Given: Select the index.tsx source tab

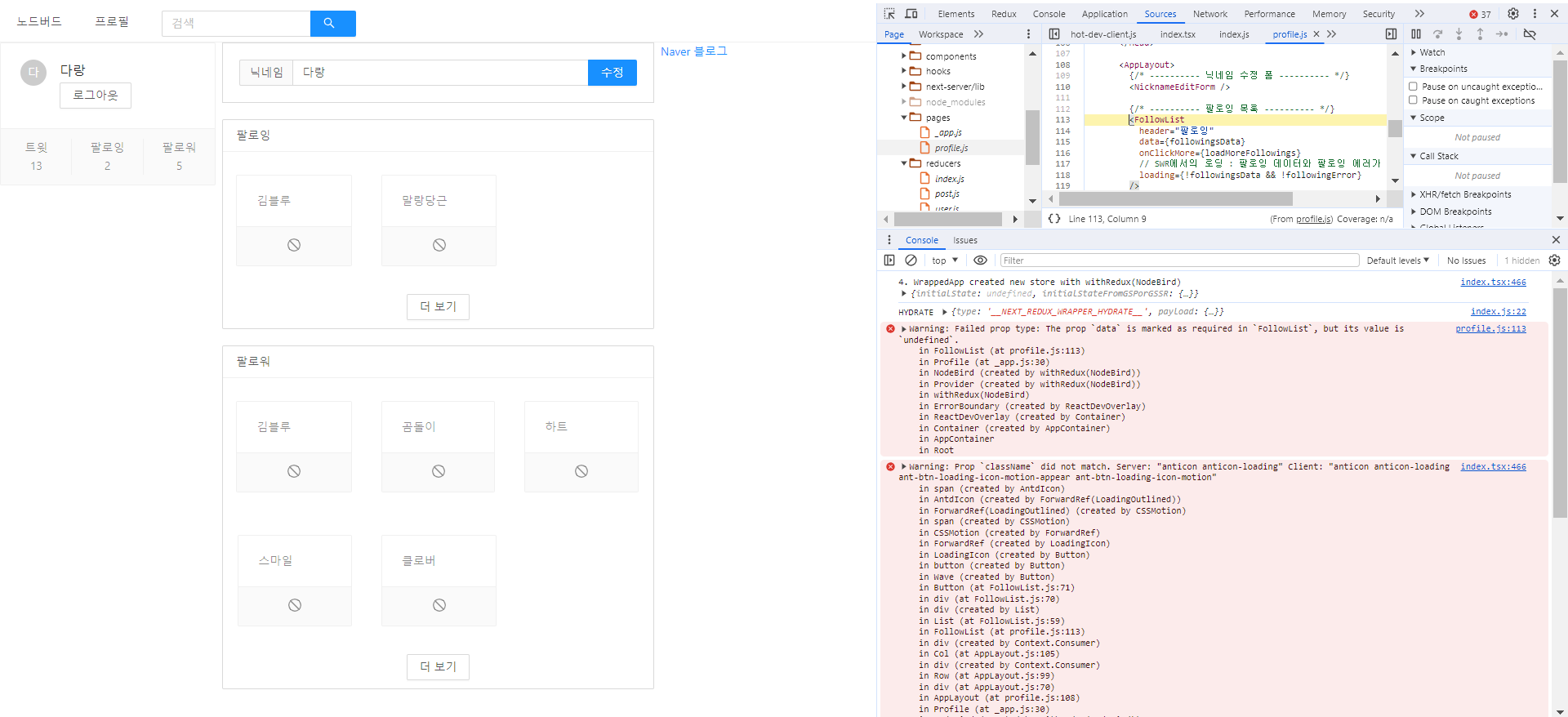Looking at the screenshot, I should (1178, 34).
